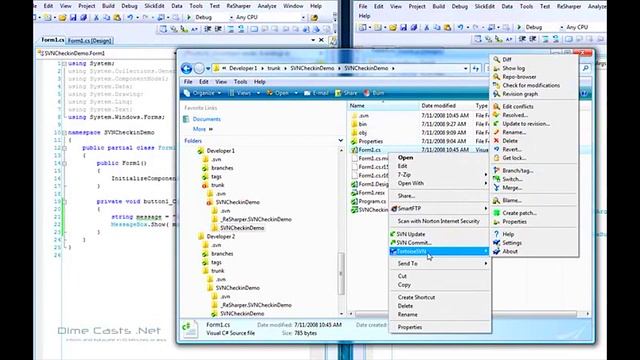Click E-mail button in Explorer toolbar

click(x=316, y=93)
